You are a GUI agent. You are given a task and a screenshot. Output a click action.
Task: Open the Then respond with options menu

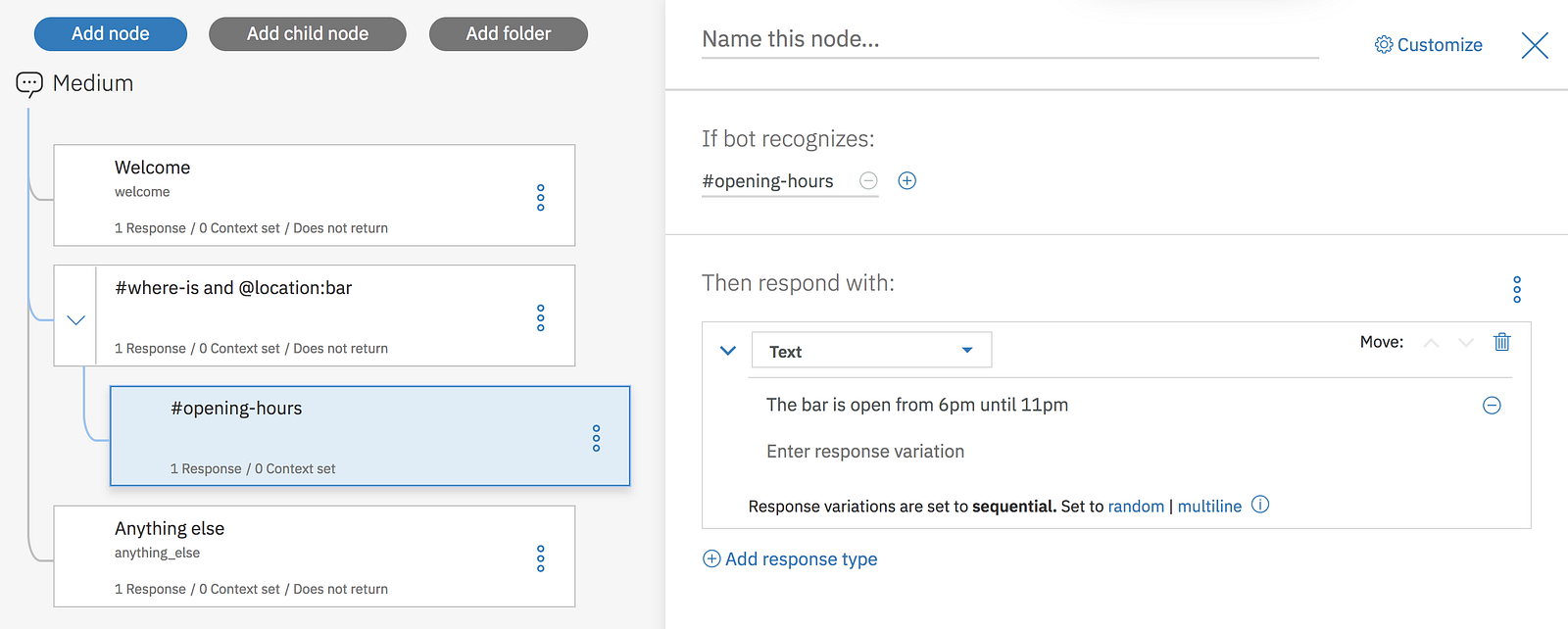point(1517,289)
